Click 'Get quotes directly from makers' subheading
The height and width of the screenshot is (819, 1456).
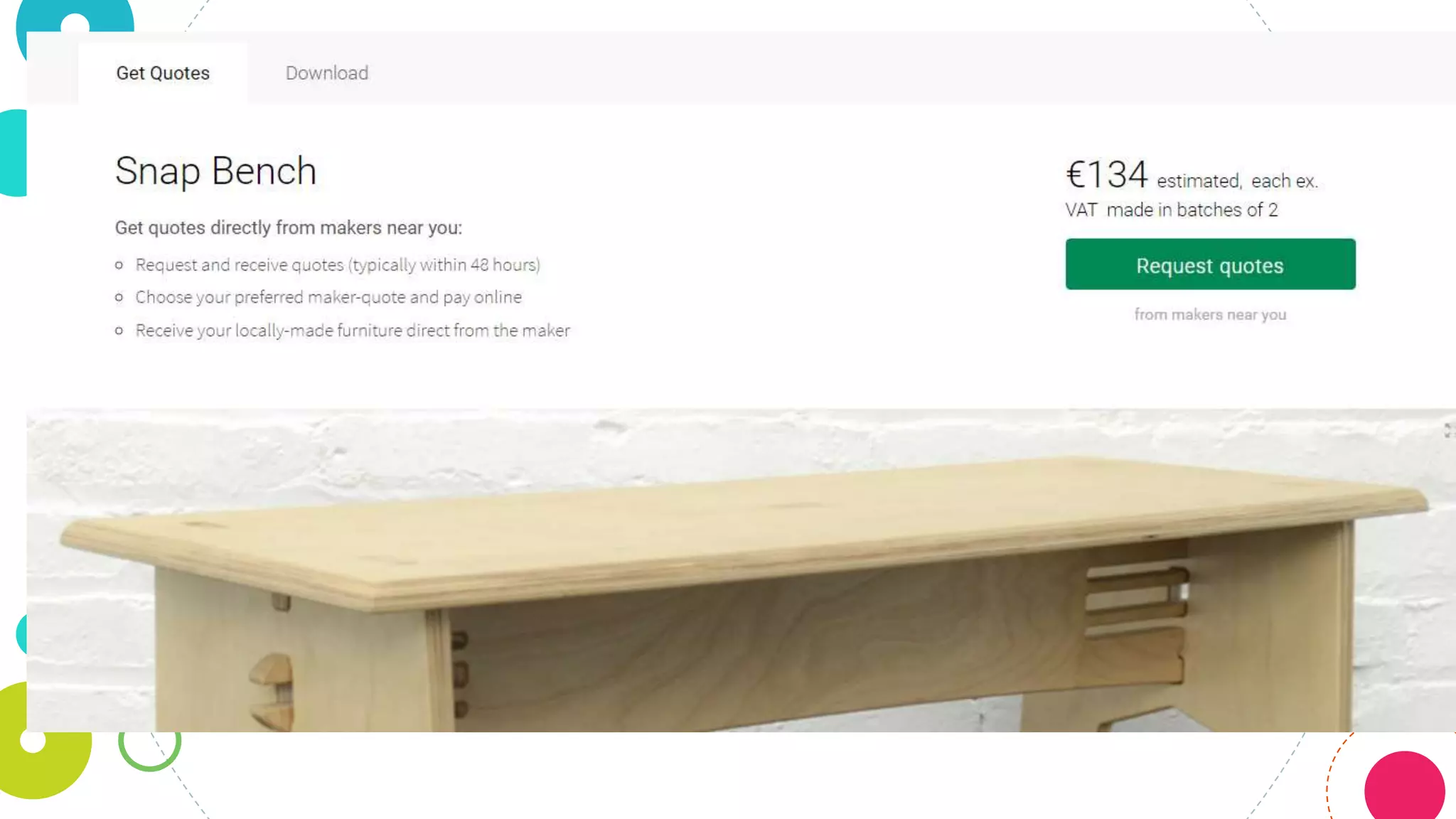[x=289, y=227]
